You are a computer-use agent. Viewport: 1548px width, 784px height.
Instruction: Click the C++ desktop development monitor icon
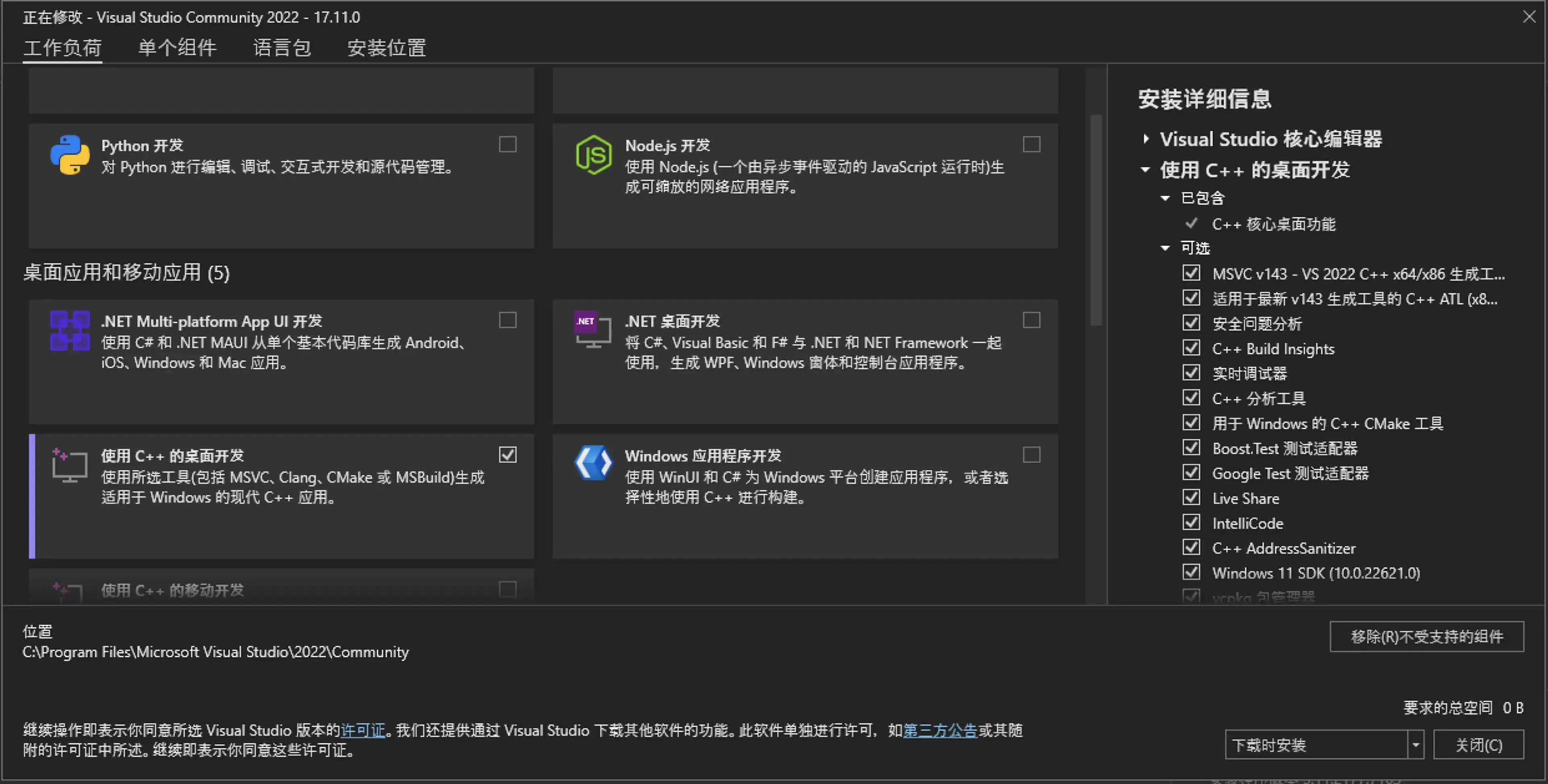pyautogui.click(x=70, y=465)
